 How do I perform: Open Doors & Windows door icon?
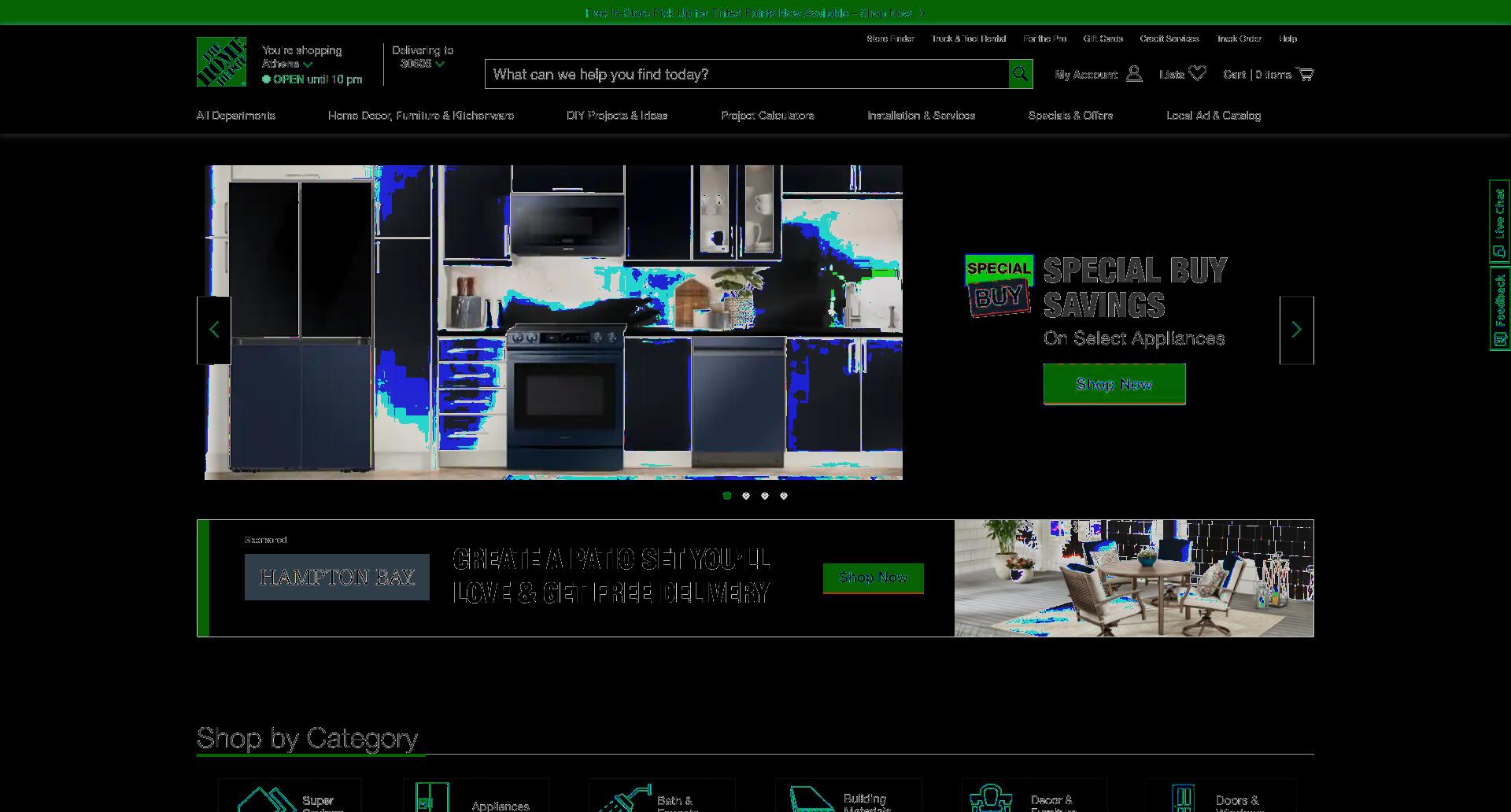click(1183, 798)
